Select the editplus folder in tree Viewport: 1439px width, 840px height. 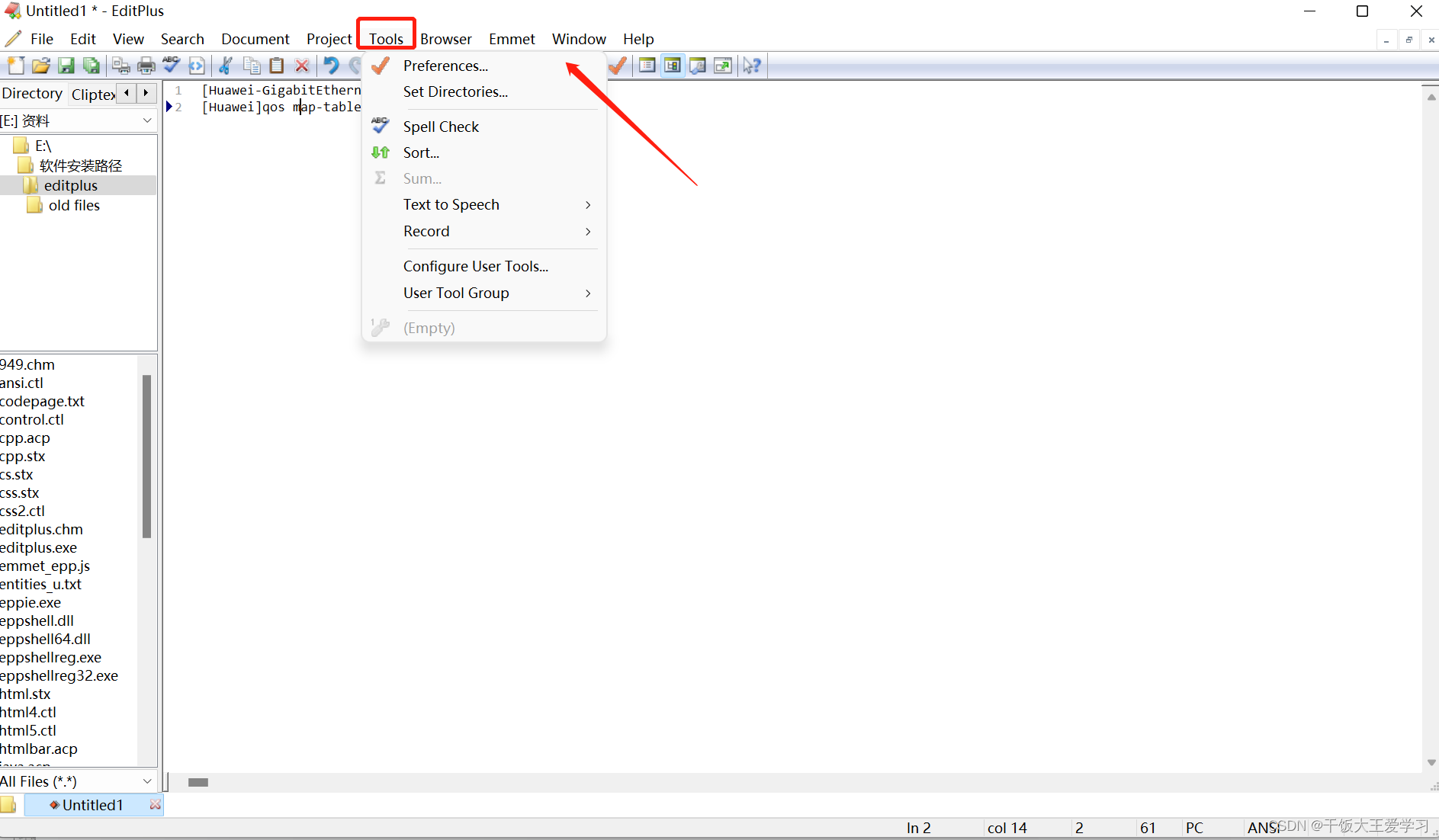pos(71,185)
